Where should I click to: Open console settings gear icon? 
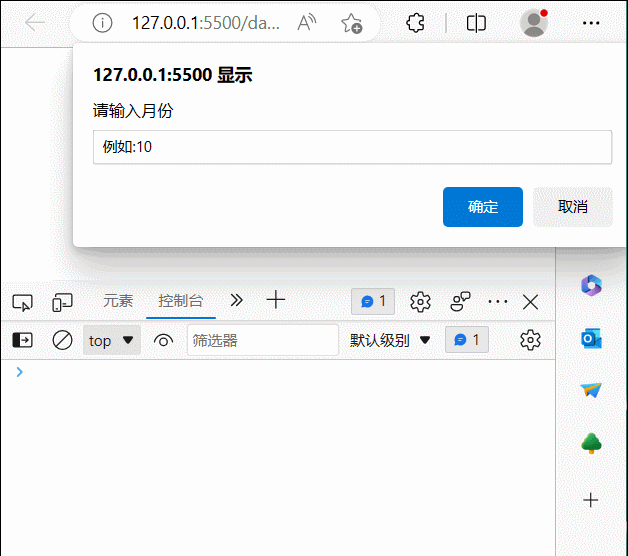[530, 340]
